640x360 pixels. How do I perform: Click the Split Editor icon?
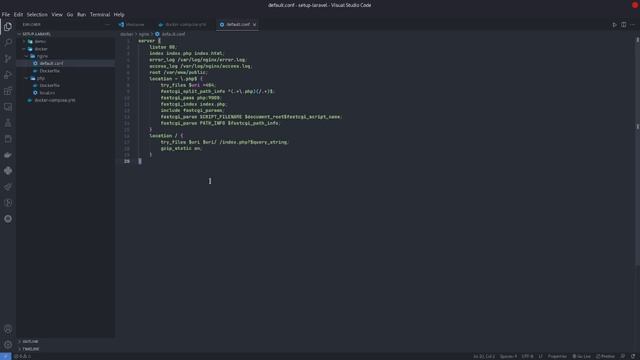point(623,24)
